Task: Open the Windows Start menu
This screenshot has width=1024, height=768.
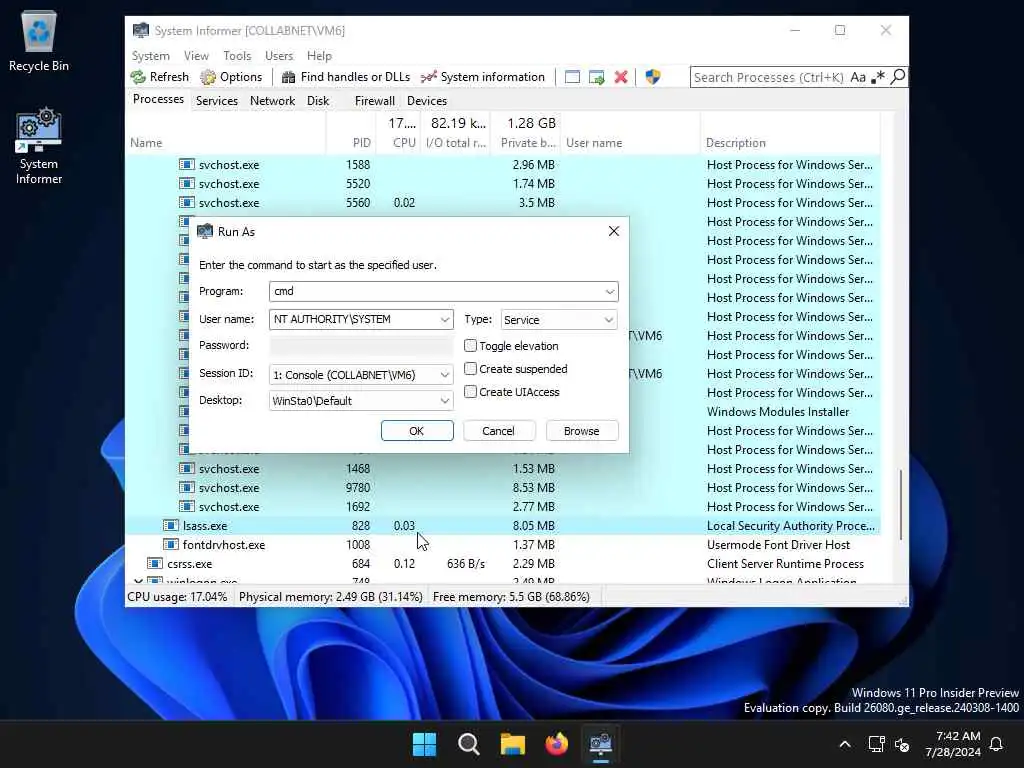Action: pos(424,744)
